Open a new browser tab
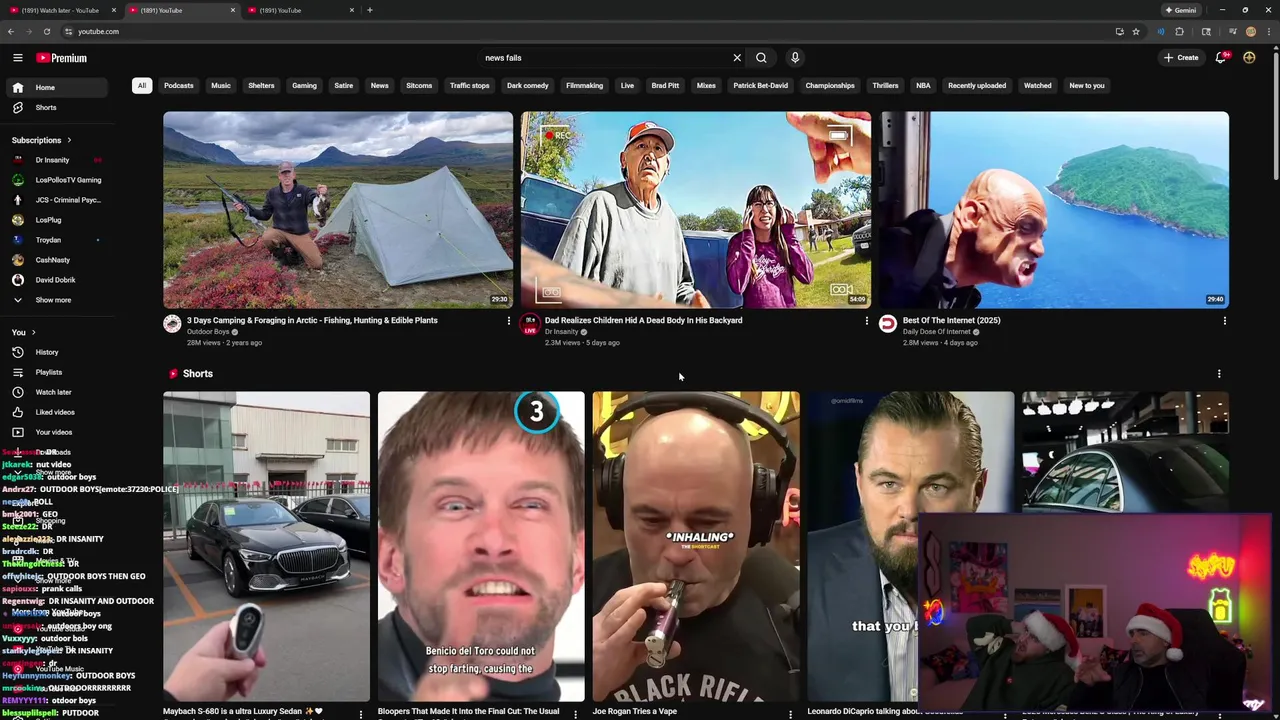1280x720 pixels. click(x=370, y=10)
